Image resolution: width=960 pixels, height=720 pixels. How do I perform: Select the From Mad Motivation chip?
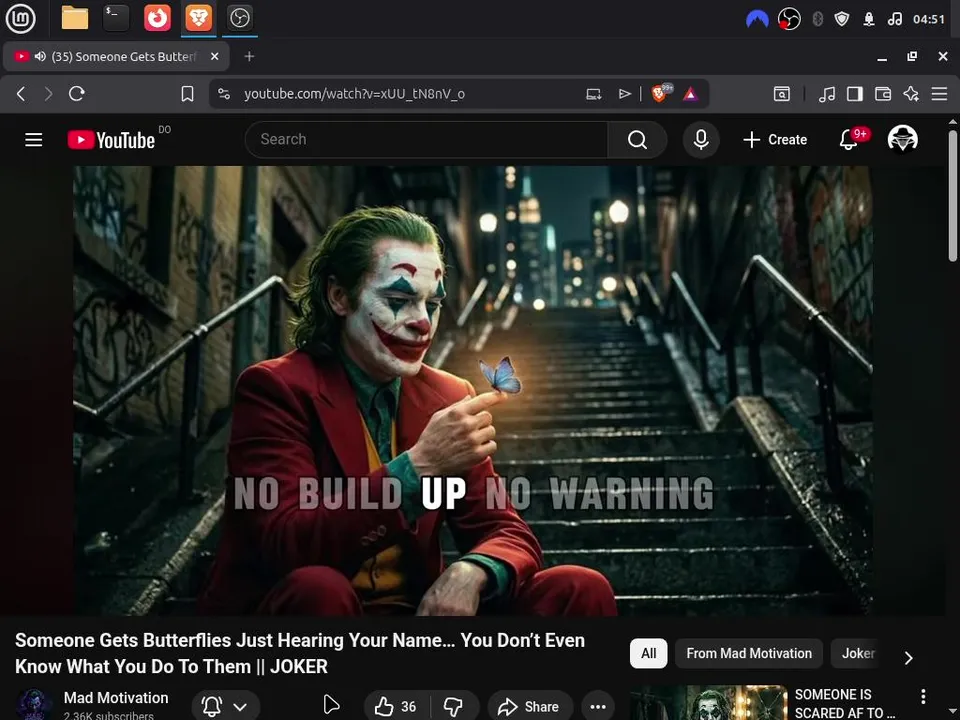(749, 653)
